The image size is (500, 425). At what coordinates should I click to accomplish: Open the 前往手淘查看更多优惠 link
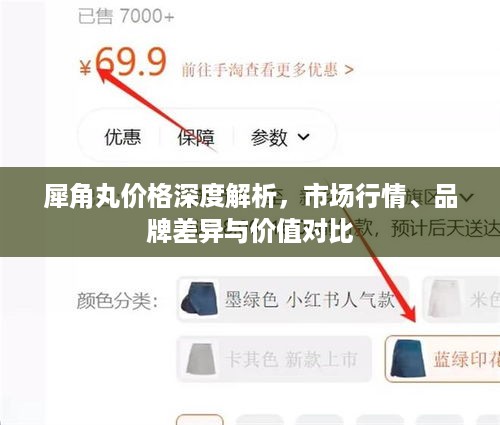tap(267, 70)
